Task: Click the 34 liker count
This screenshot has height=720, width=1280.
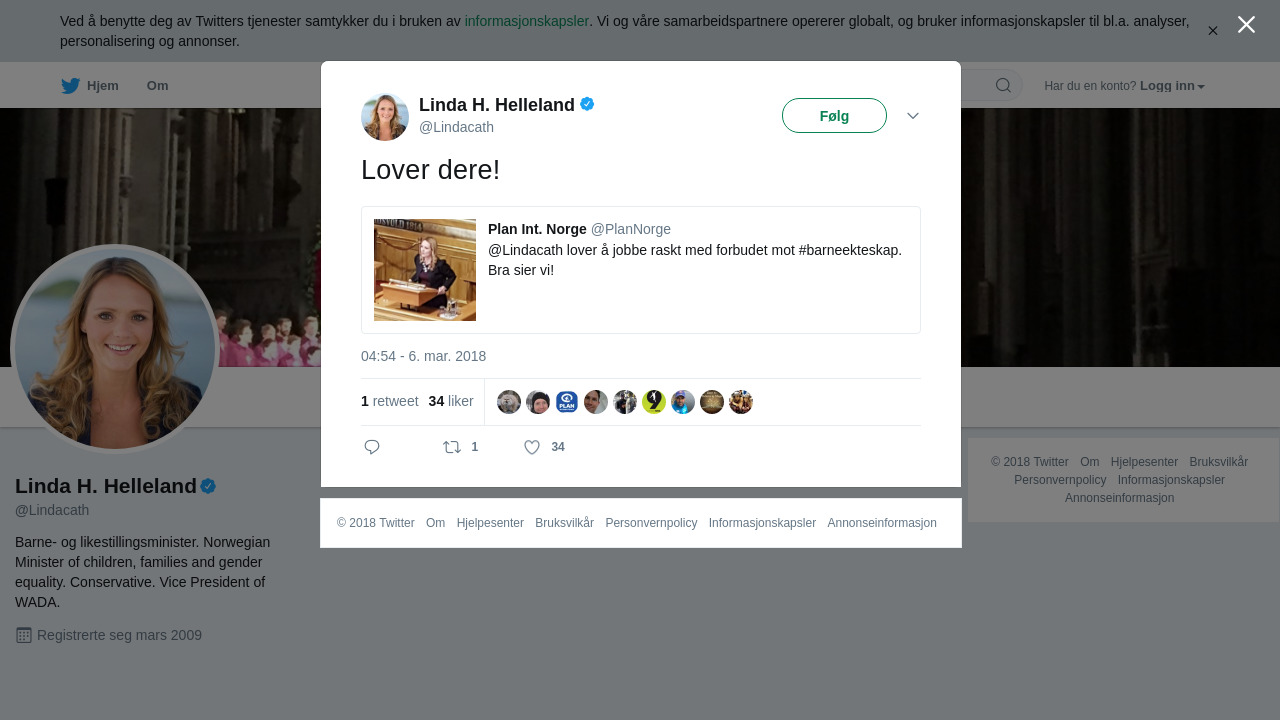Action: point(451,401)
